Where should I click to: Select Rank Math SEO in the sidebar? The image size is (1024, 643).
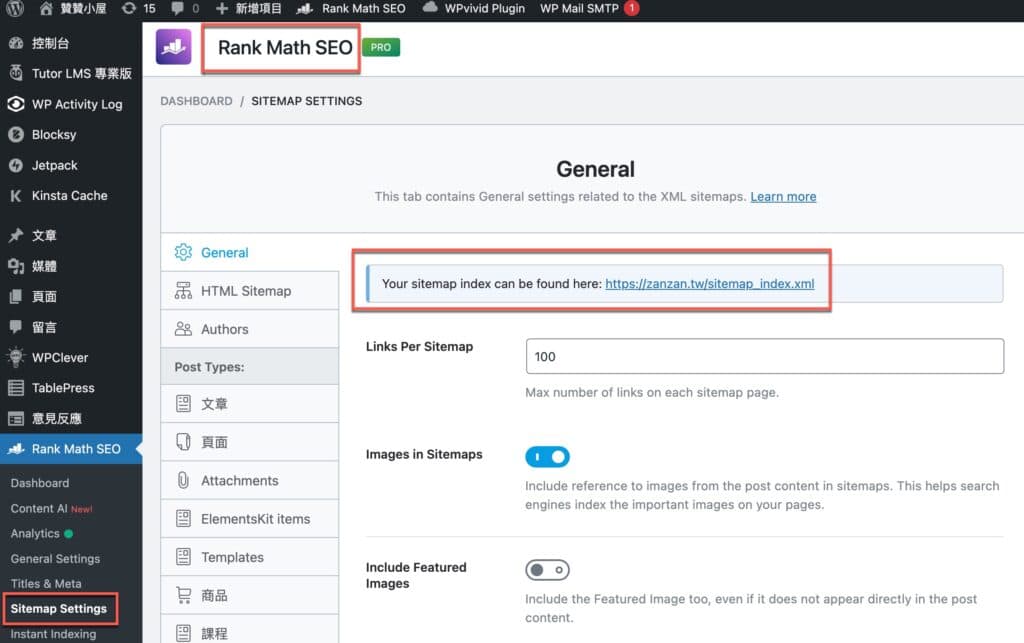pos(71,449)
